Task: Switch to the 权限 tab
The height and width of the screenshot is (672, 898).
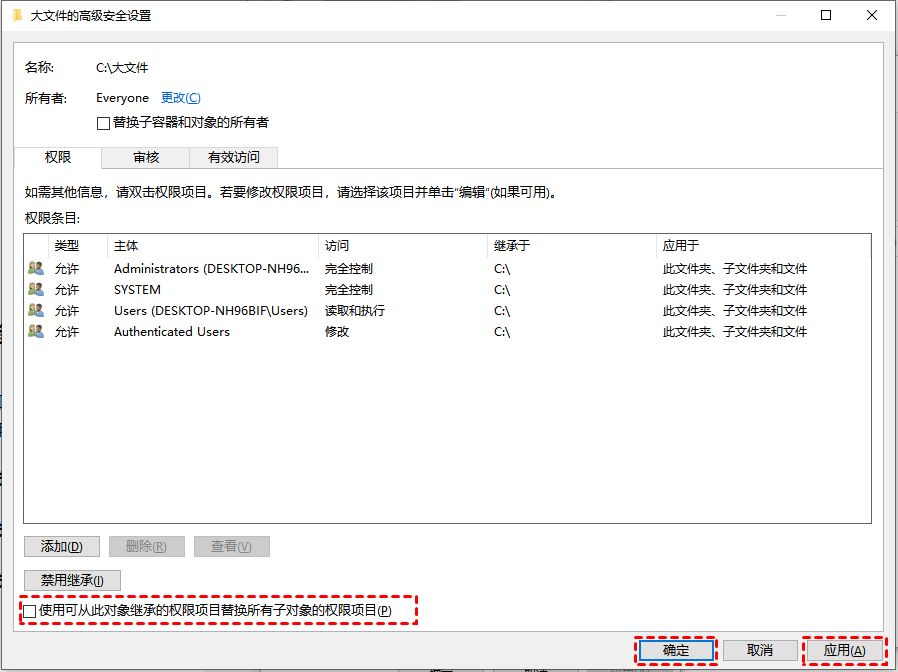Action: click(x=58, y=157)
